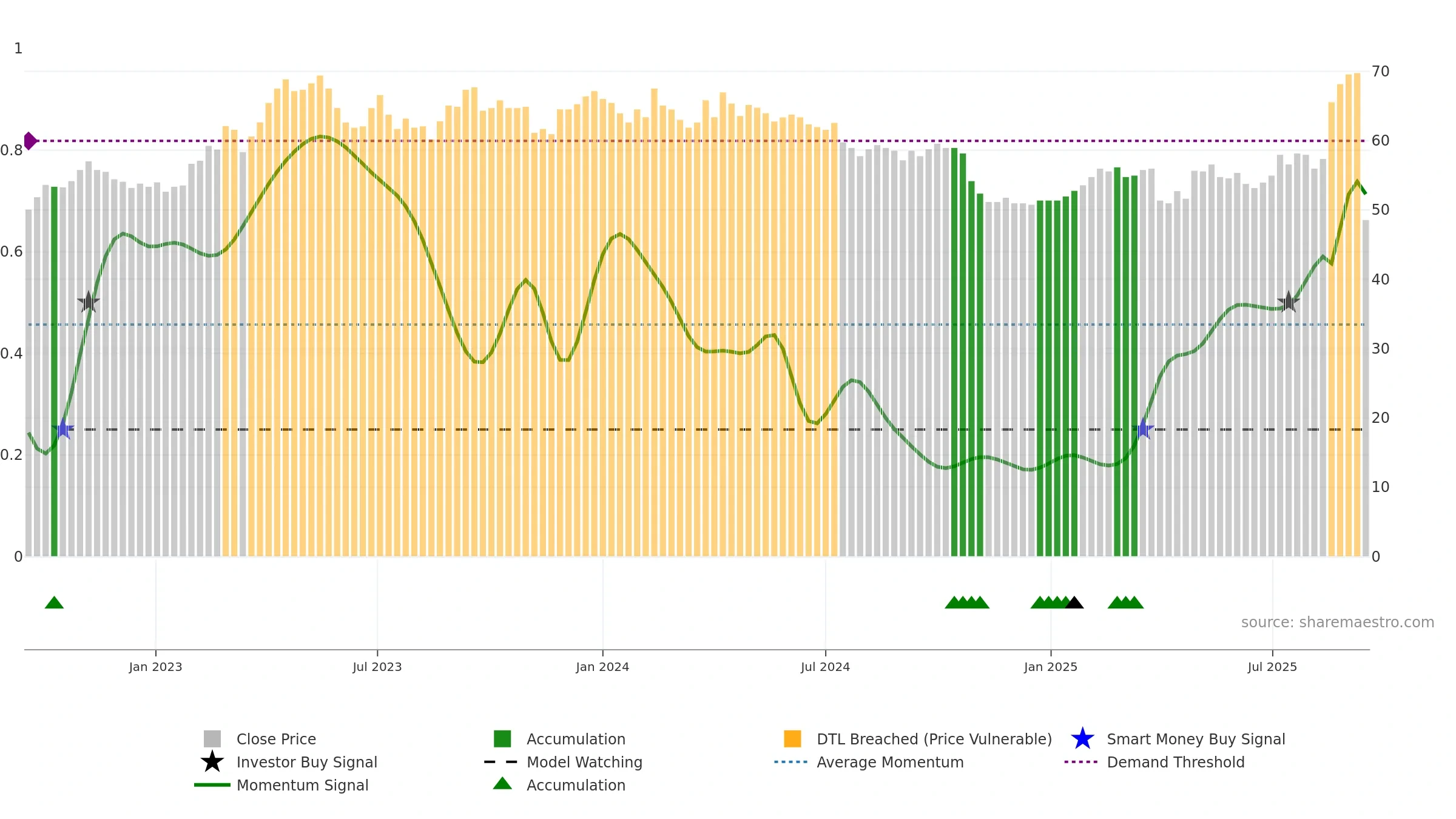Toggle the Close Price legend entry
Viewport: 1456px width, 819px height.
260,739
